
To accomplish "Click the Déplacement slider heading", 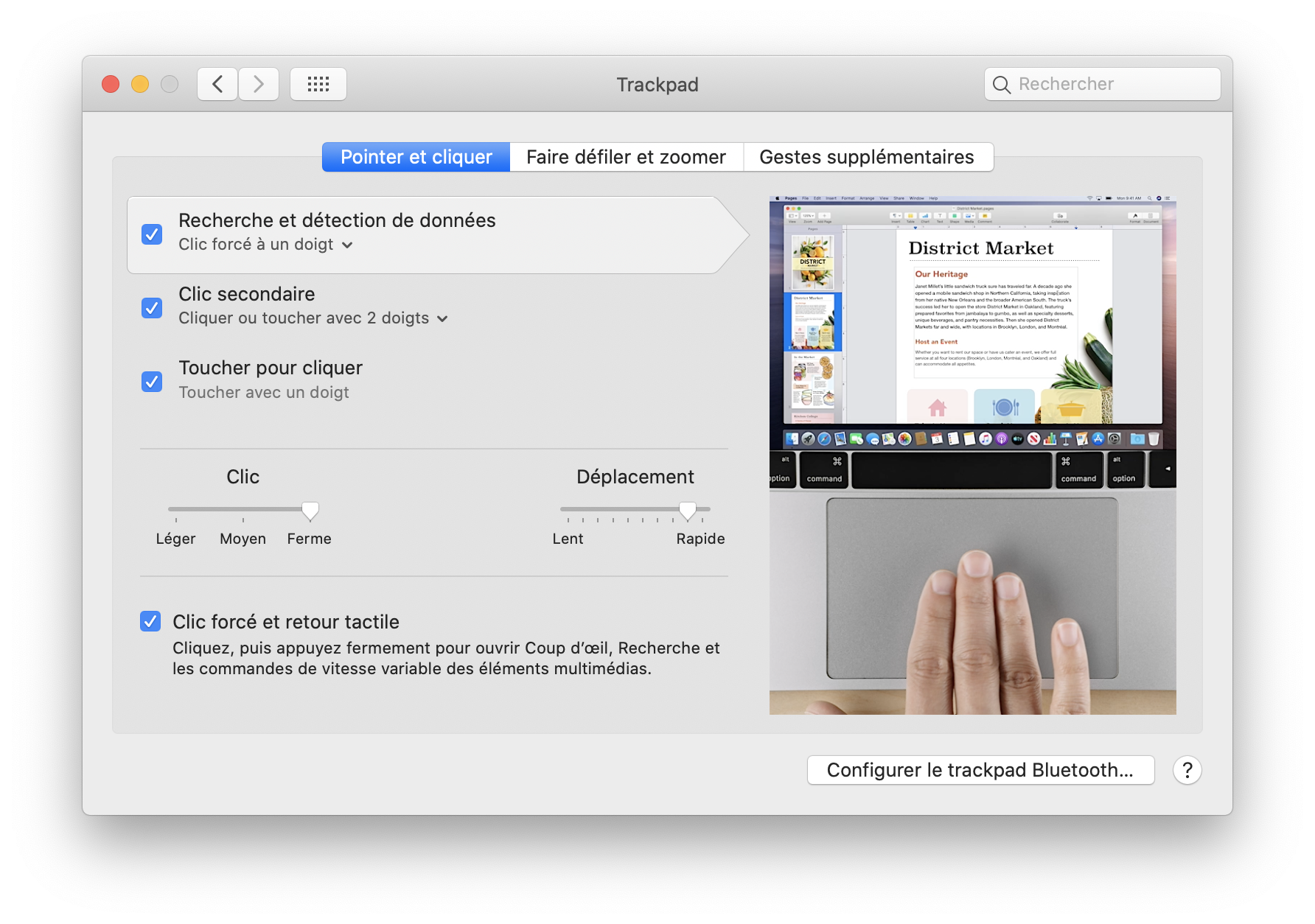I will point(635,477).
